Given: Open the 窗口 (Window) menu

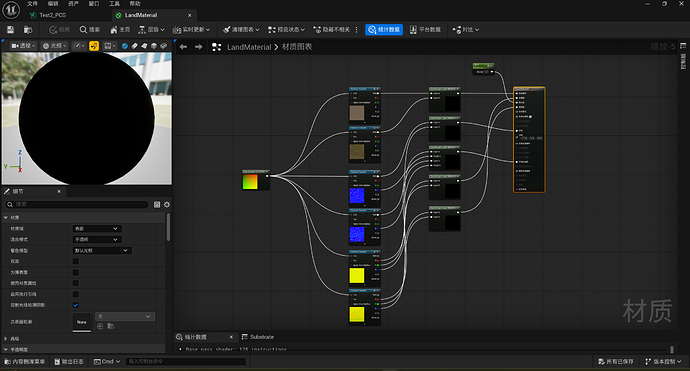Looking at the screenshot, I should click(94, 4).
